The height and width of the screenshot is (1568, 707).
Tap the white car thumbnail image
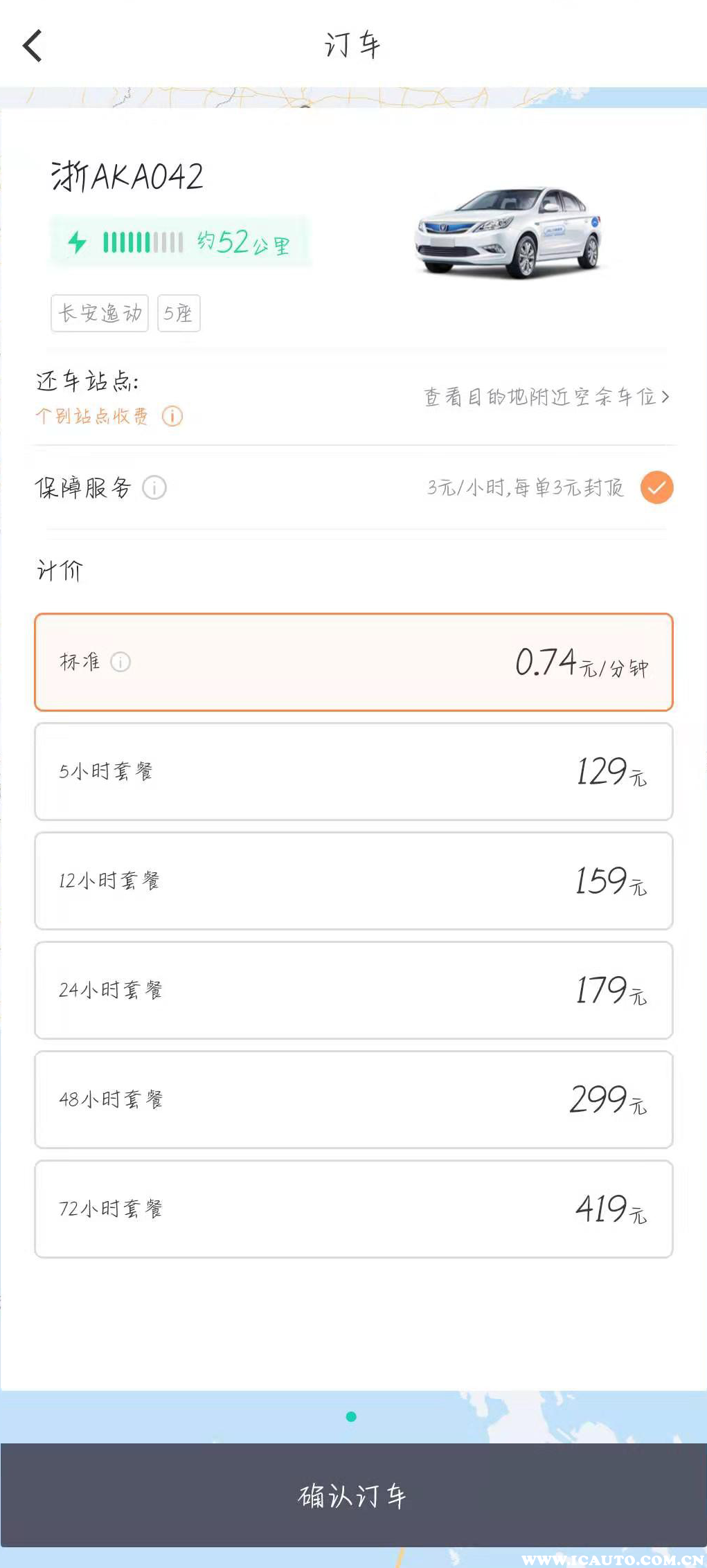[x=508, y=232]
